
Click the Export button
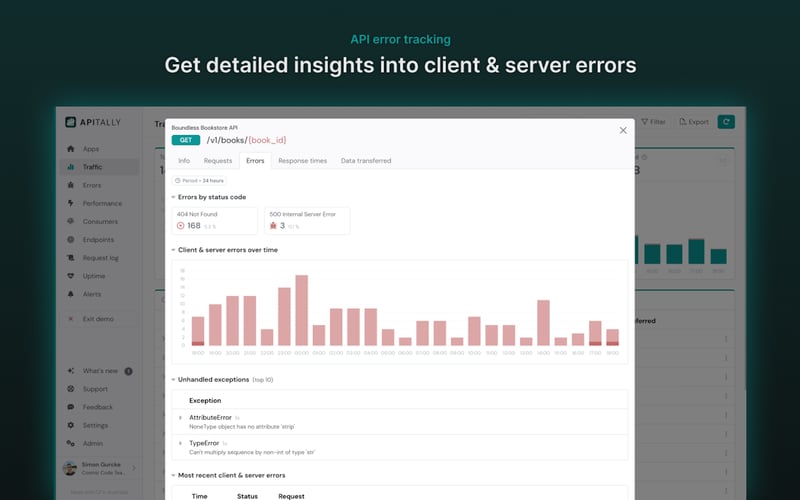click(x=694, y=122)
